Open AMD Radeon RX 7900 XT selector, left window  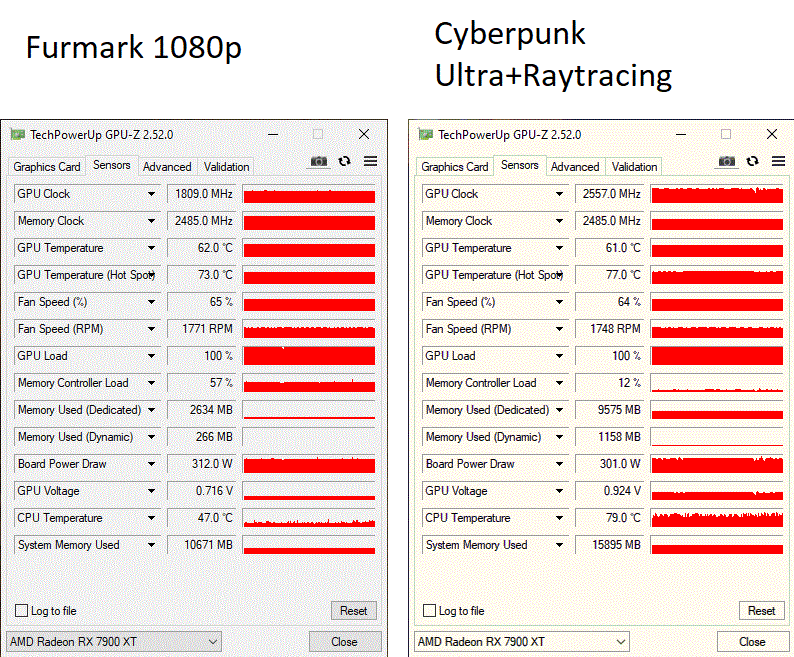point(114,642)
